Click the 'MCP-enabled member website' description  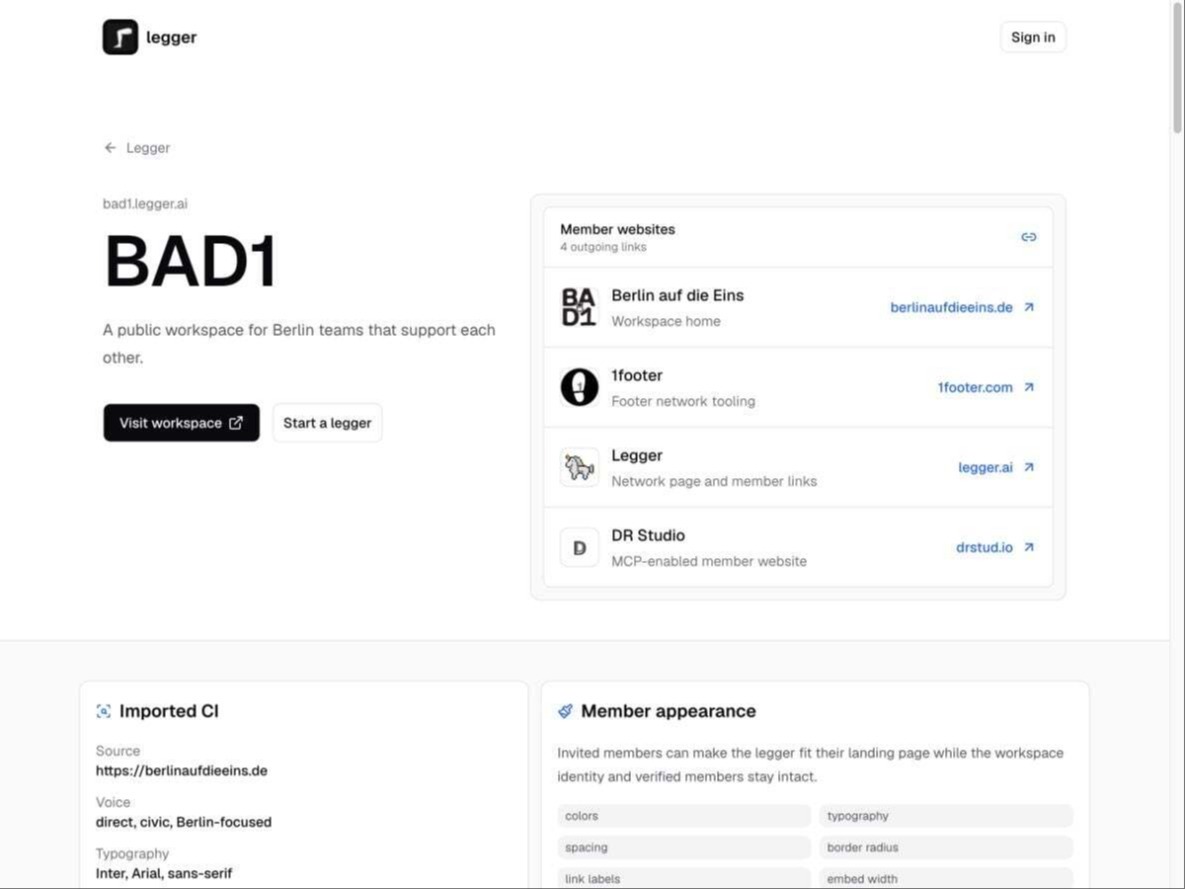click(x=709, y=562)
